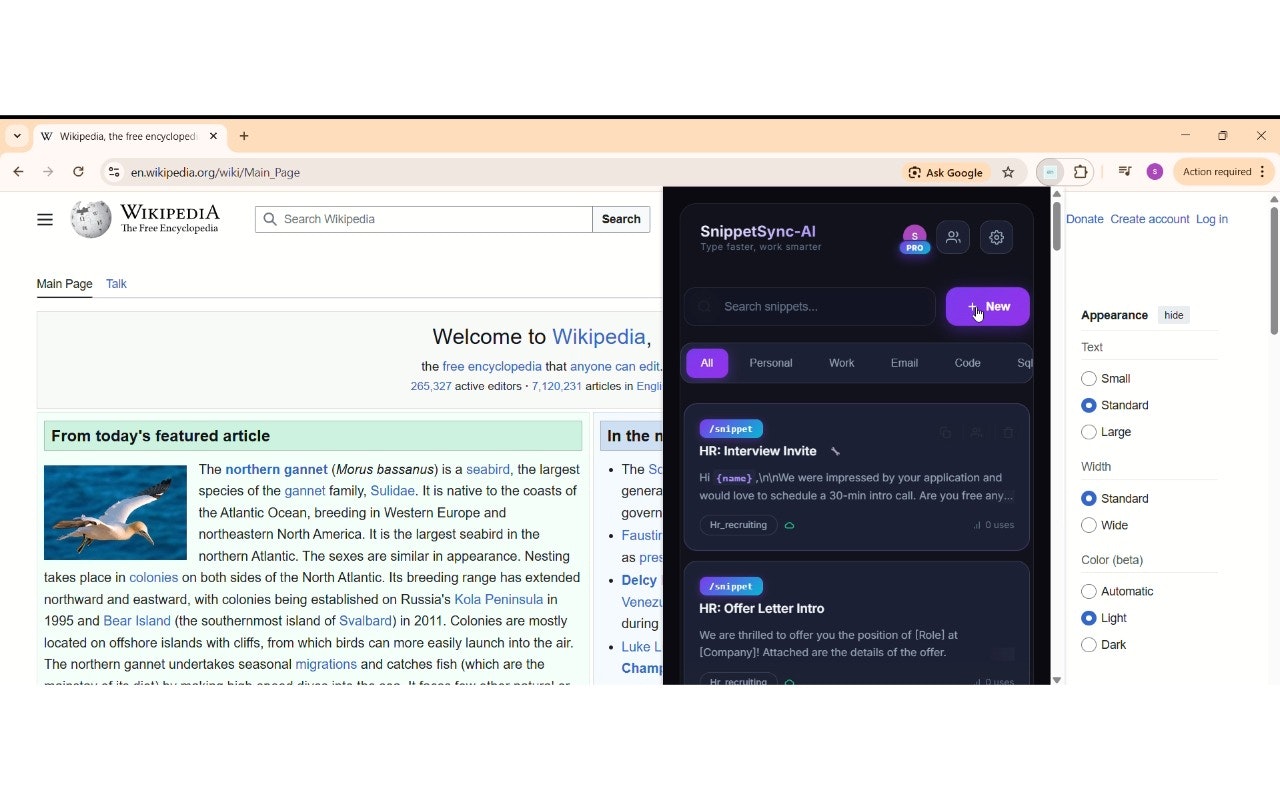1280x800 pixels.
Task: Click the Search snippets field
Action: click(x=810, y=307)
